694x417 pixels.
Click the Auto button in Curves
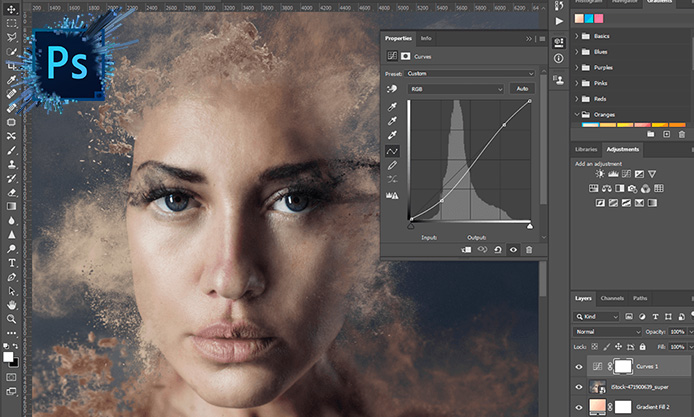tap(522, 89)
